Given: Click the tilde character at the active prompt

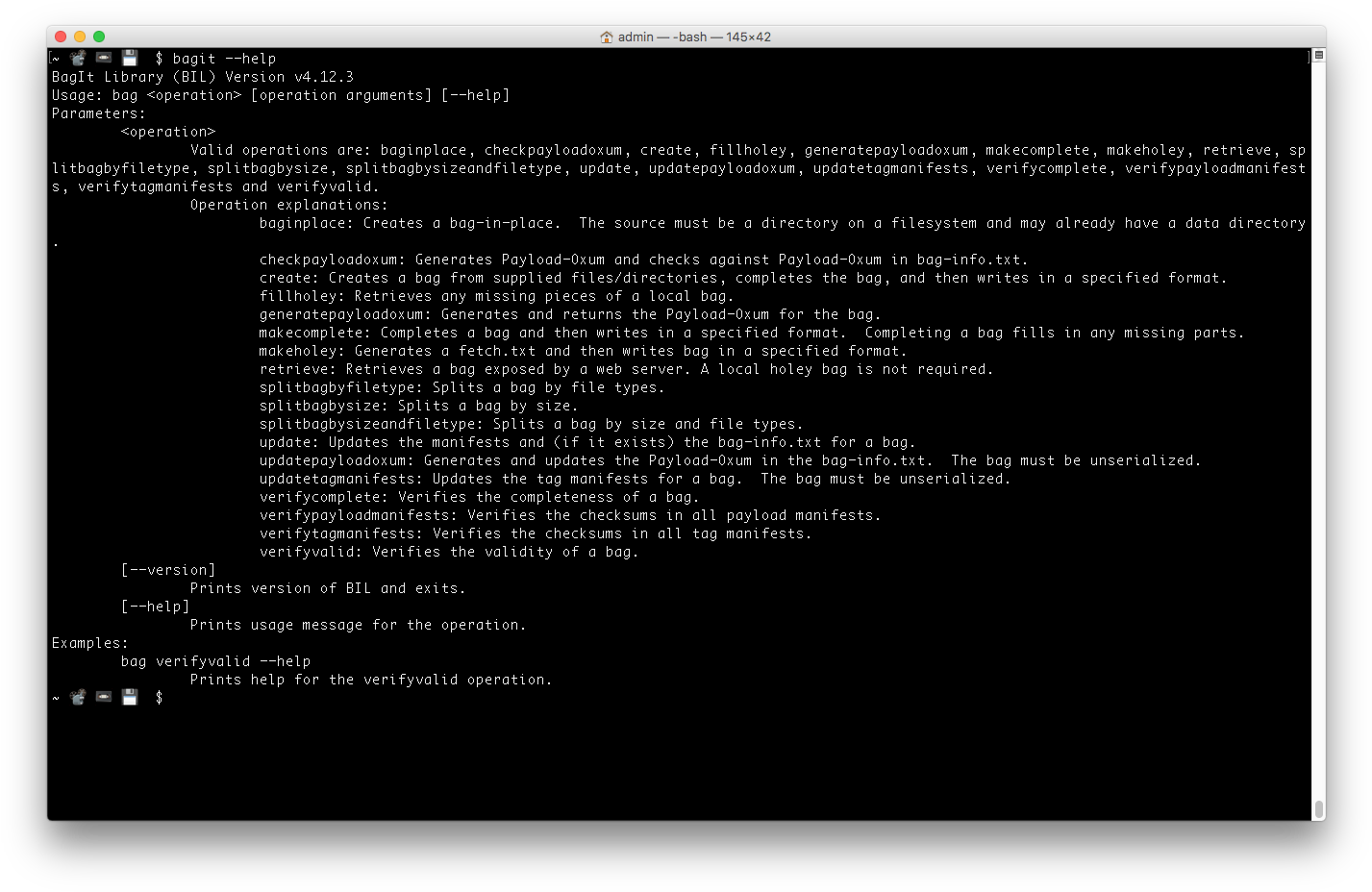Looking at the screenshot, I should pyautogui.click(x=55, y=696).
